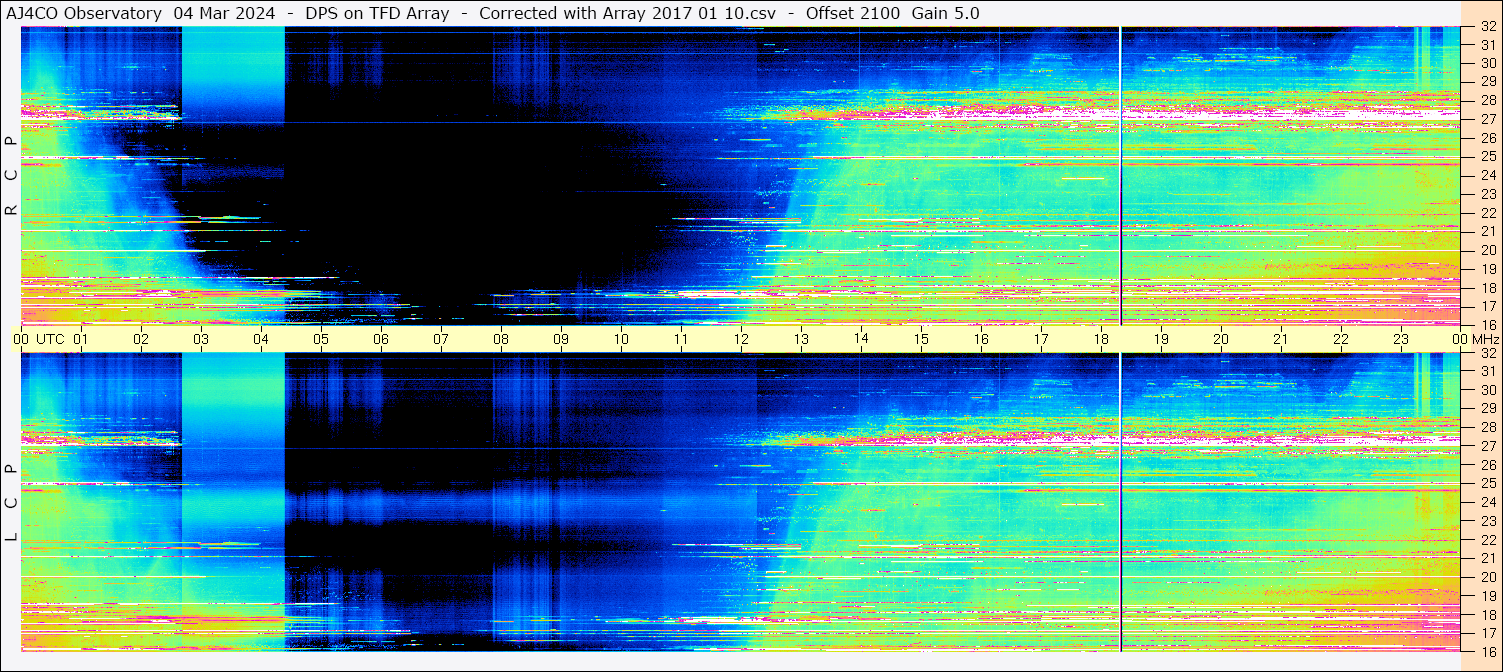
Task: Click the 03 hour label on time axis
Action: [201, 339]
